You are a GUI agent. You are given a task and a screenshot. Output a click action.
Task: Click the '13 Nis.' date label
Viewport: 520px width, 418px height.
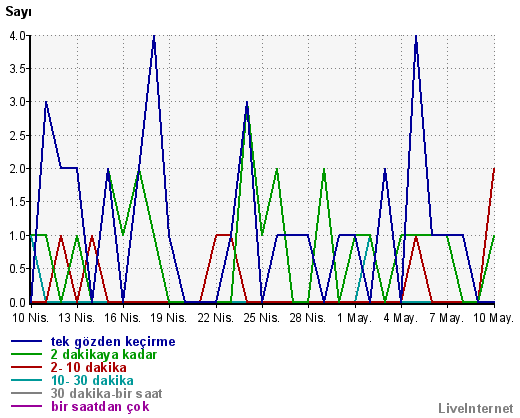point(77,318)
